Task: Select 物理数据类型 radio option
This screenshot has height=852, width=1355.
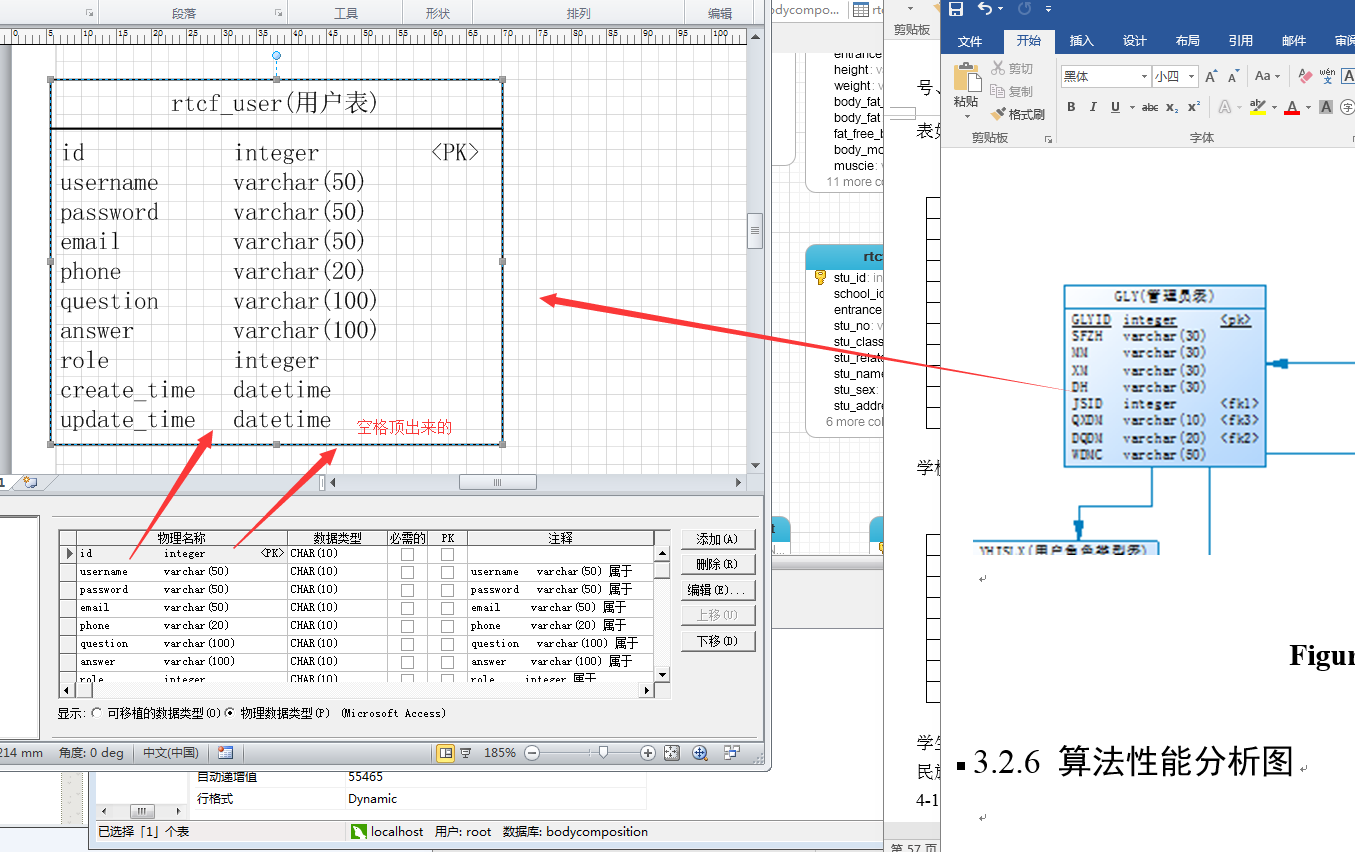Action: pyautogui.click(x=230, y=713)
